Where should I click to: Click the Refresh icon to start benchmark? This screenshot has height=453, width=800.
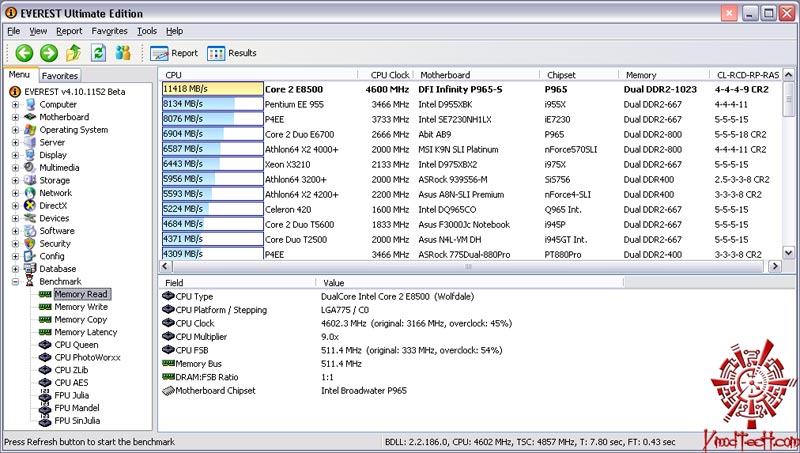pos(98,53)
